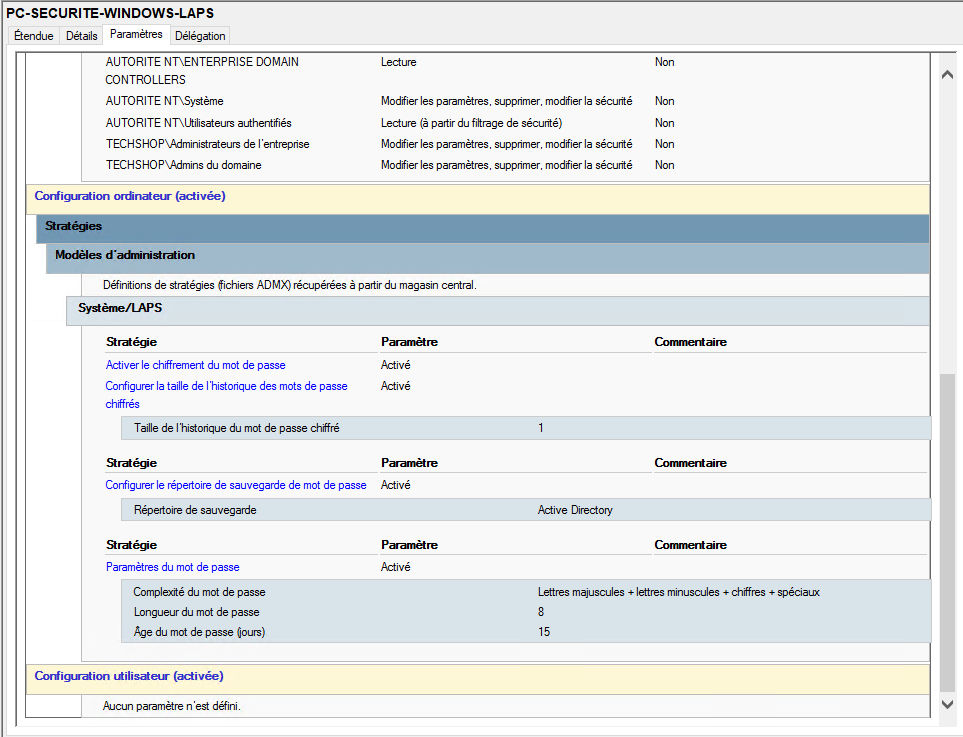
Task: Click Activé beside Configurer le répertoire de sauvegarde
Action: point(396,485)
